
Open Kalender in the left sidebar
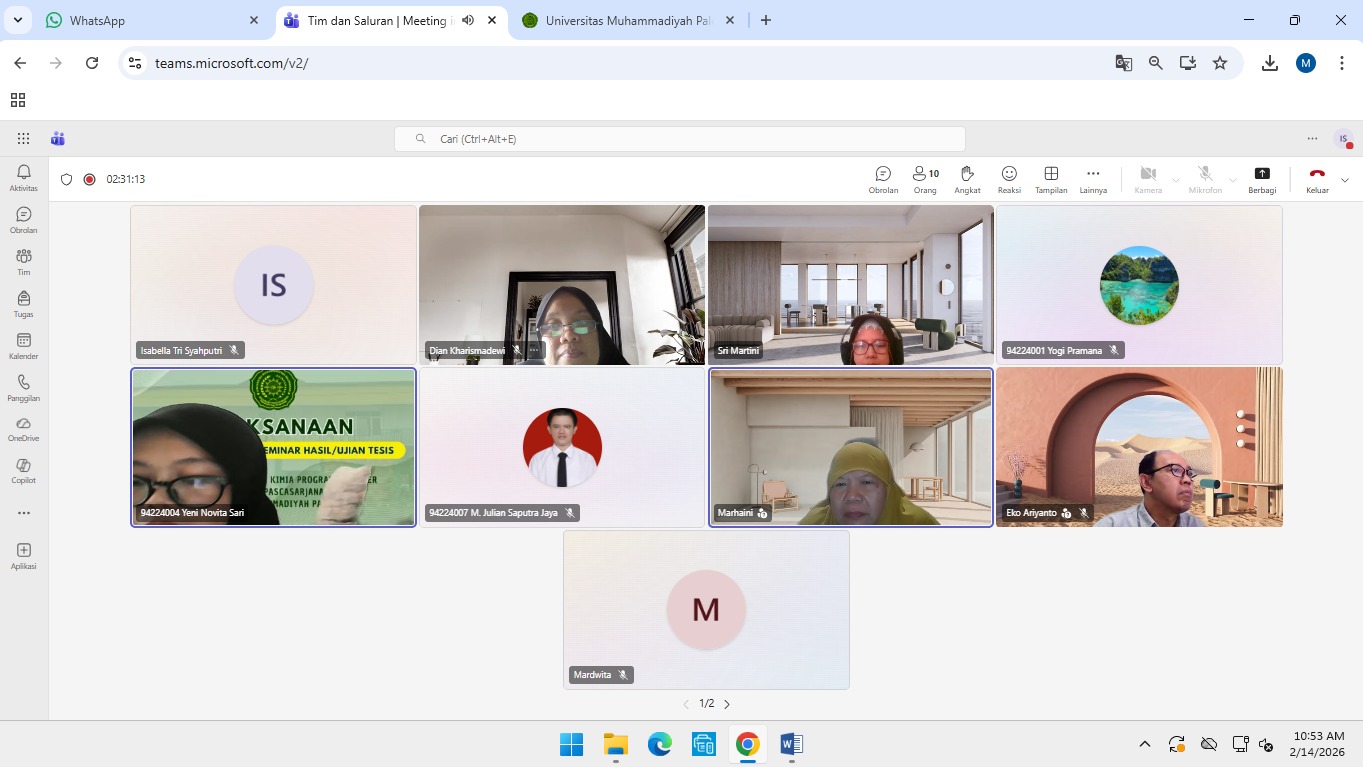24,346
